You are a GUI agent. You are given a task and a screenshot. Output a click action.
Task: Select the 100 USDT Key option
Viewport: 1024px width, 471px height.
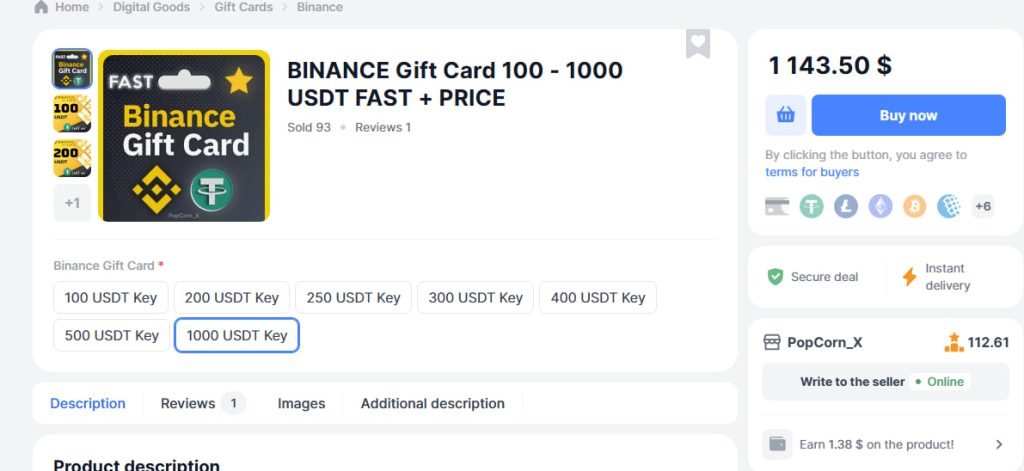point(111,297)
